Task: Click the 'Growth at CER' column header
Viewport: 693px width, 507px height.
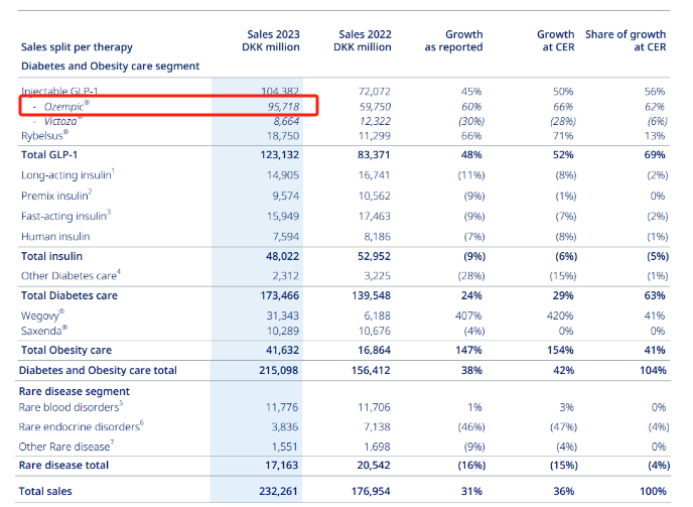Action: click(556, 41)
